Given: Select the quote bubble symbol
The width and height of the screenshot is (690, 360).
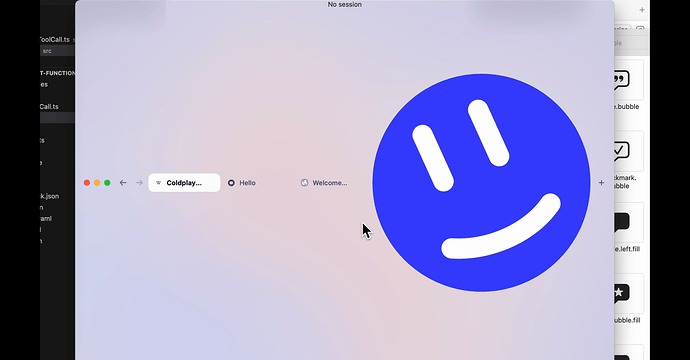Looking at the screenshot, I should click(x=621, y=81).
